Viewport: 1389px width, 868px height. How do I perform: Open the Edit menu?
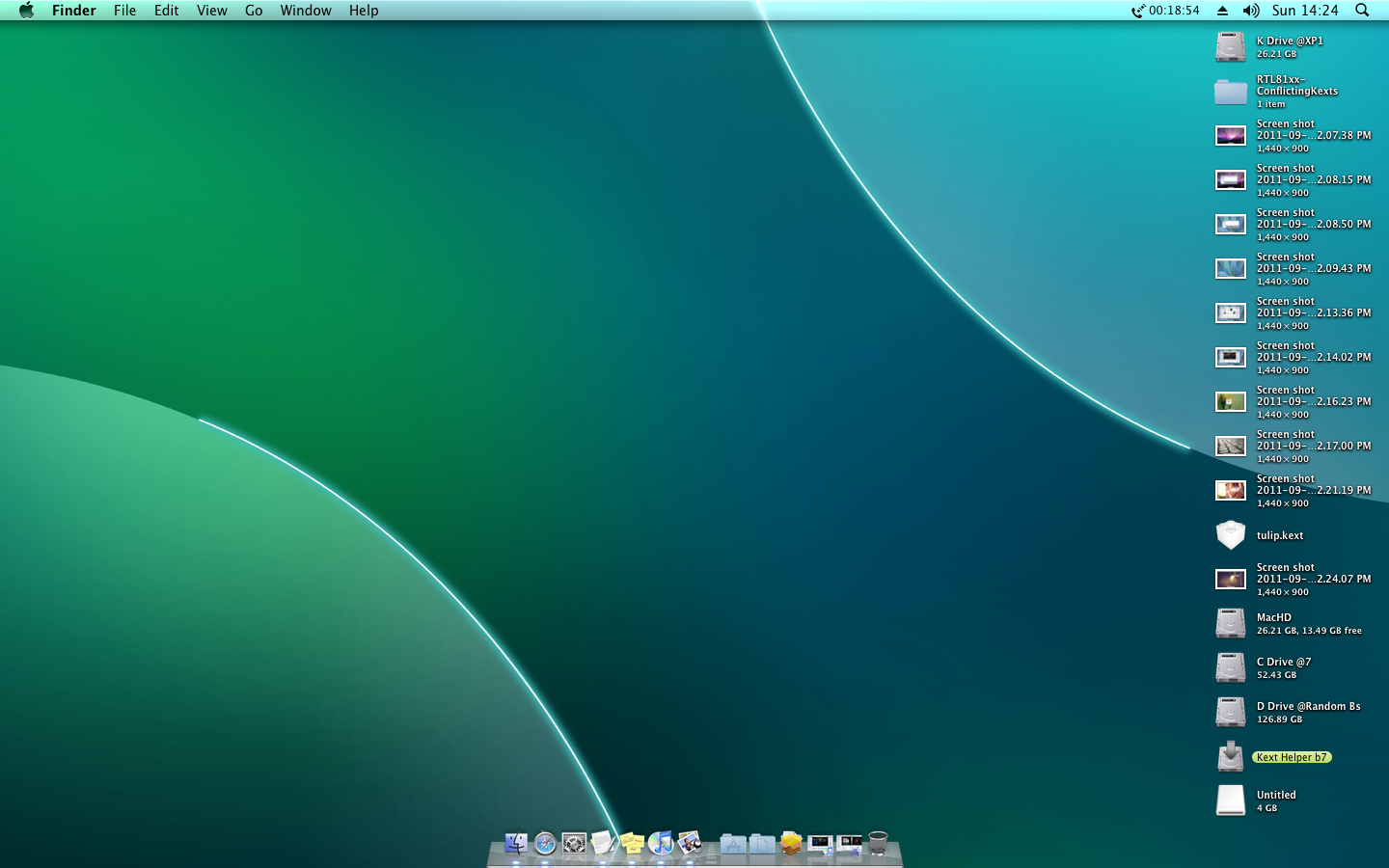166,11
